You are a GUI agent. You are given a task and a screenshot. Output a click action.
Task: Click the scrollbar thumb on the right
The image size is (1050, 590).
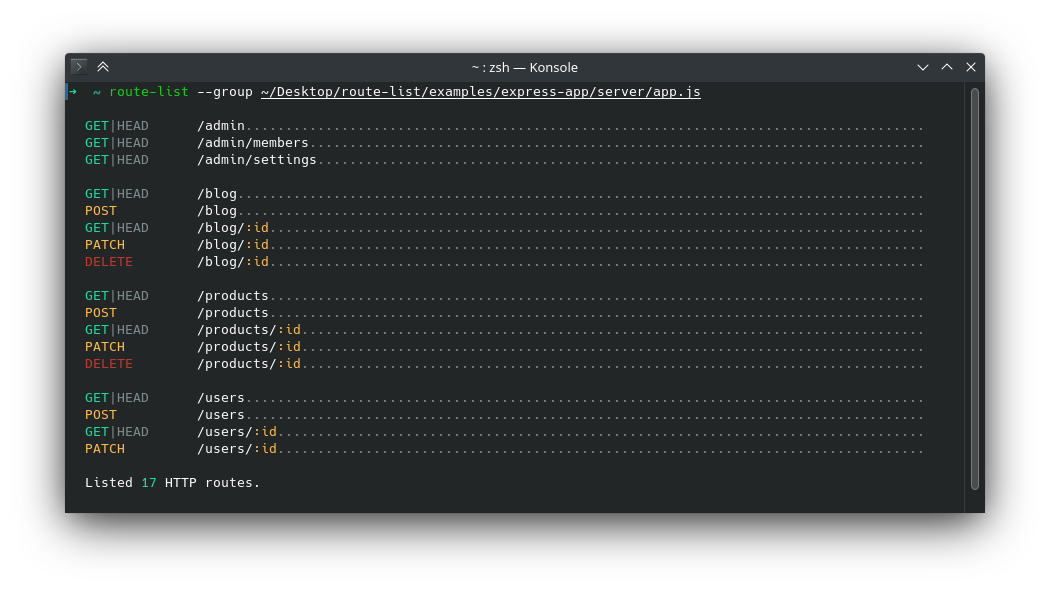971,290
